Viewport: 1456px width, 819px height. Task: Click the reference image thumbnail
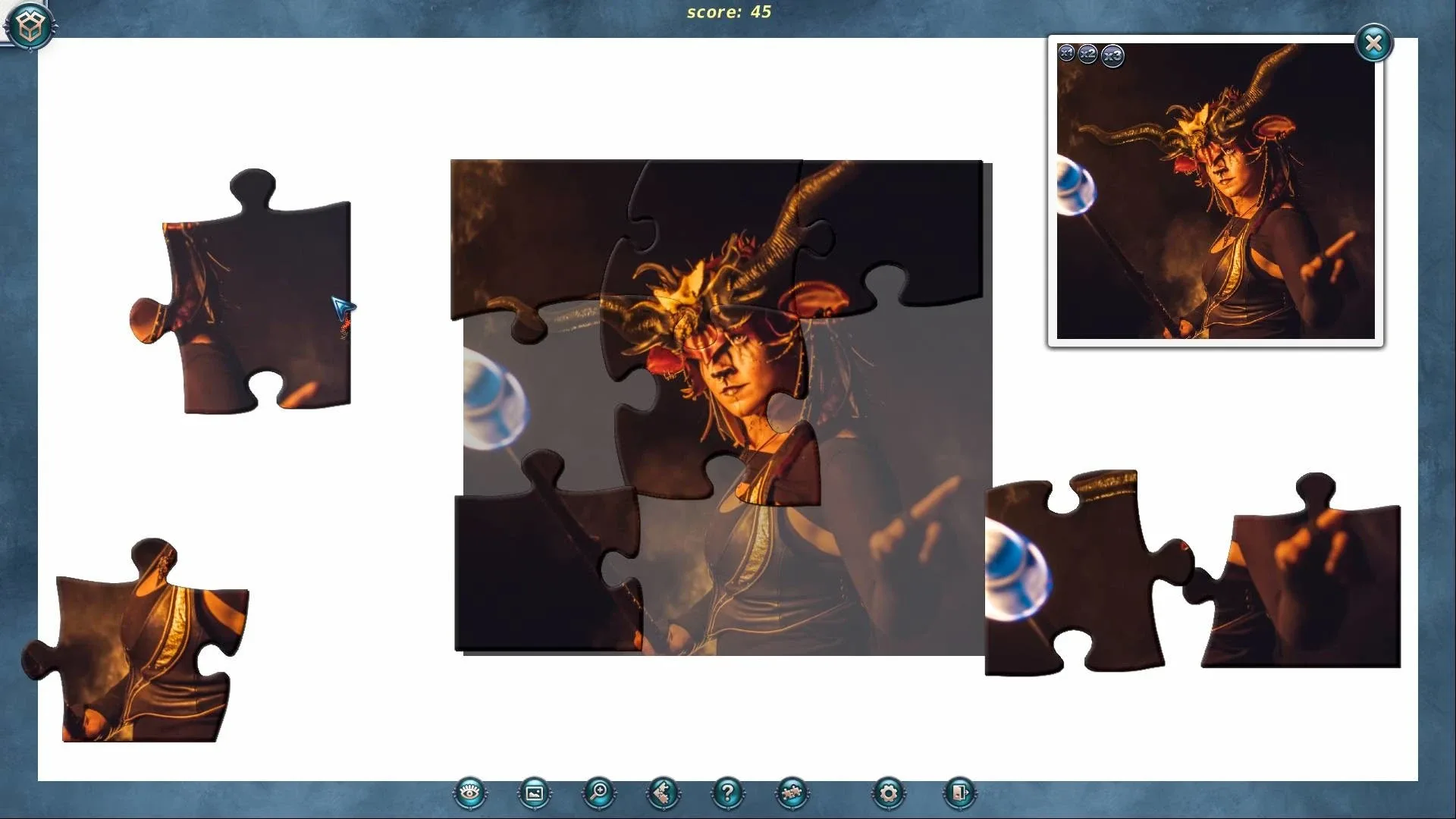tap(1215, 197)
